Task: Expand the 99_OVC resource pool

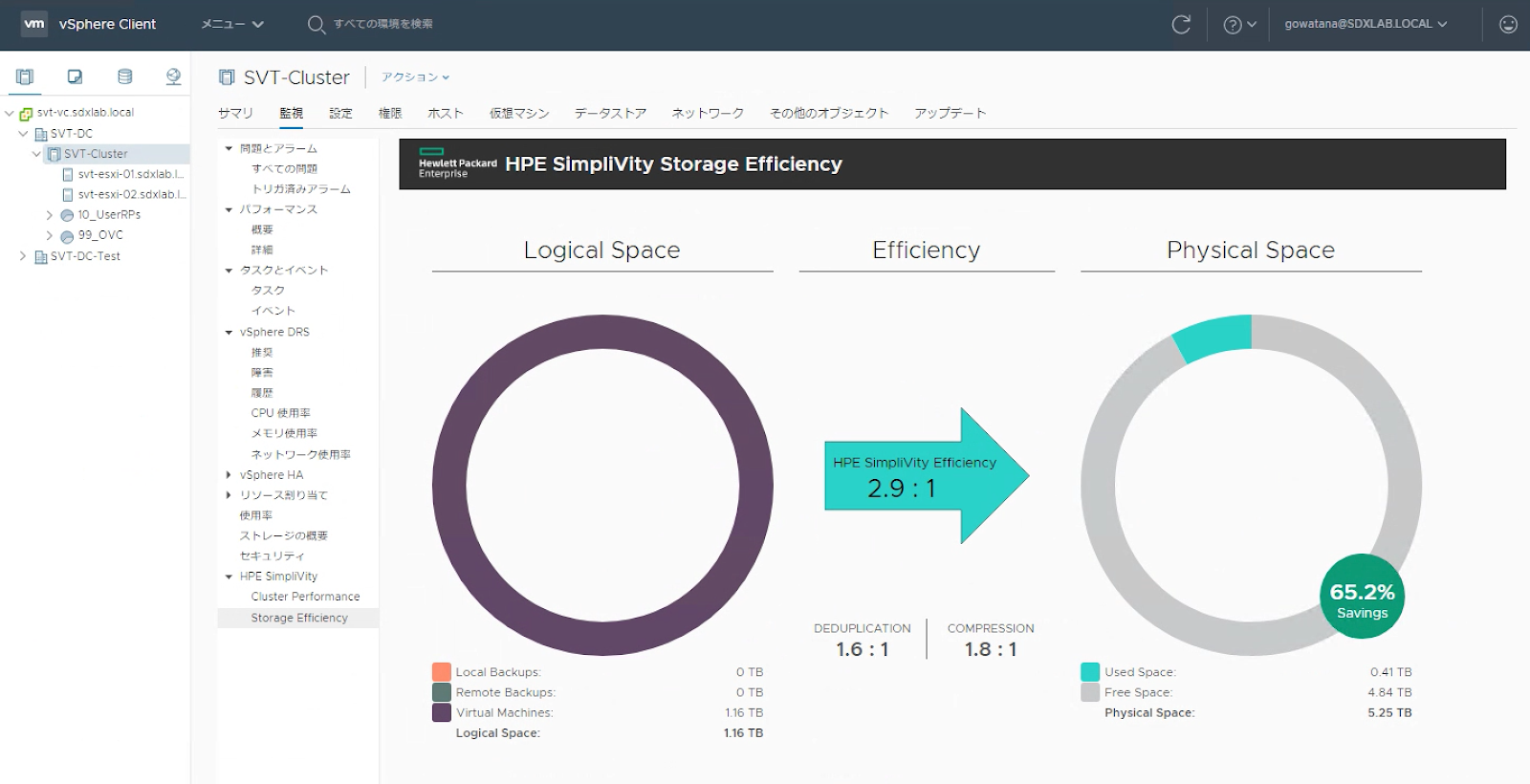Action: tap(50, 235)
